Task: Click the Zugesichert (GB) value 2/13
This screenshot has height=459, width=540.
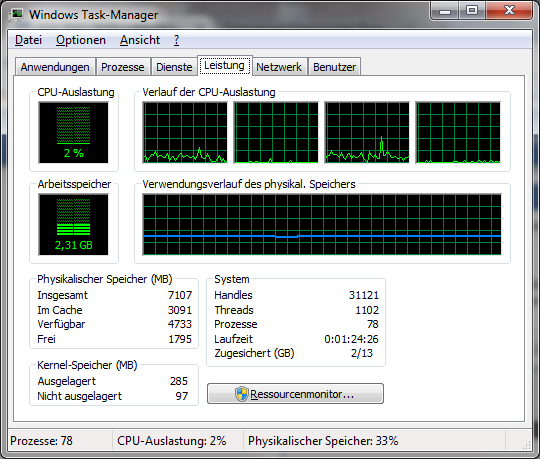Action: pyautogui.click(x=362, y=353)
